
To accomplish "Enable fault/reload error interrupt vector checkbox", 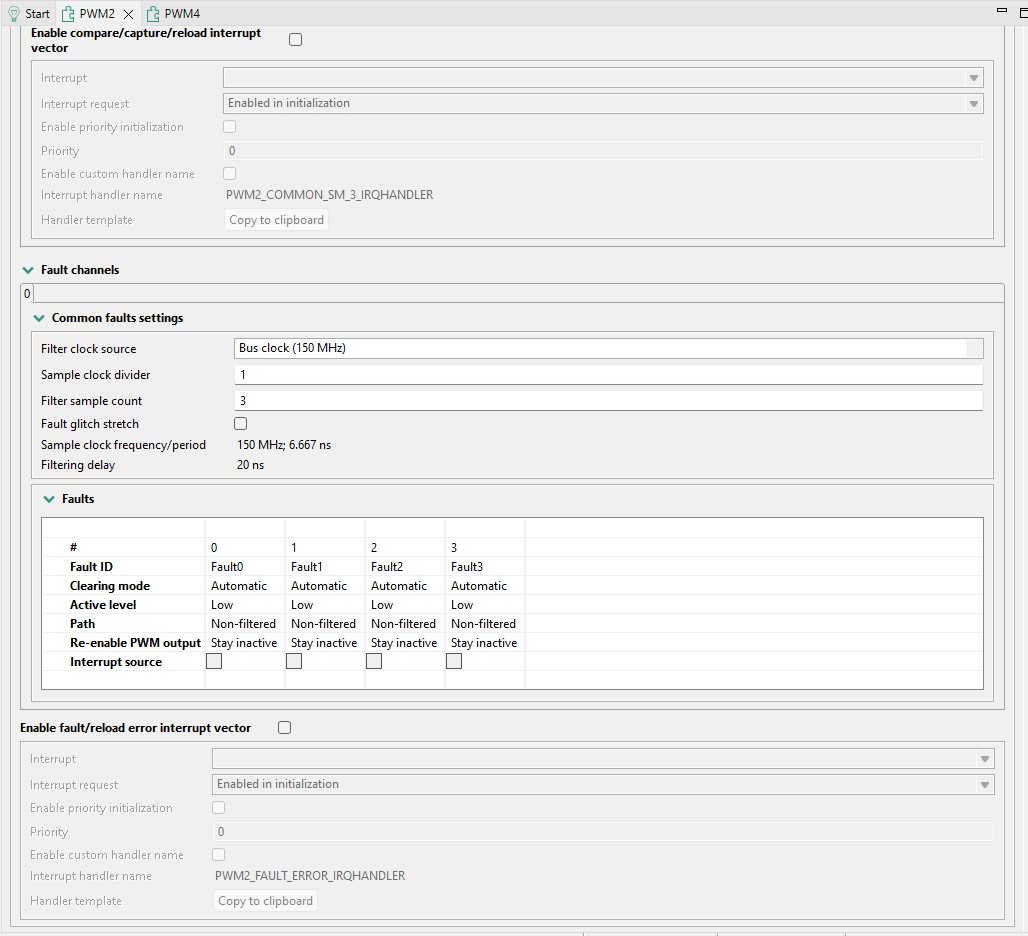I will [x=285, y=728].
